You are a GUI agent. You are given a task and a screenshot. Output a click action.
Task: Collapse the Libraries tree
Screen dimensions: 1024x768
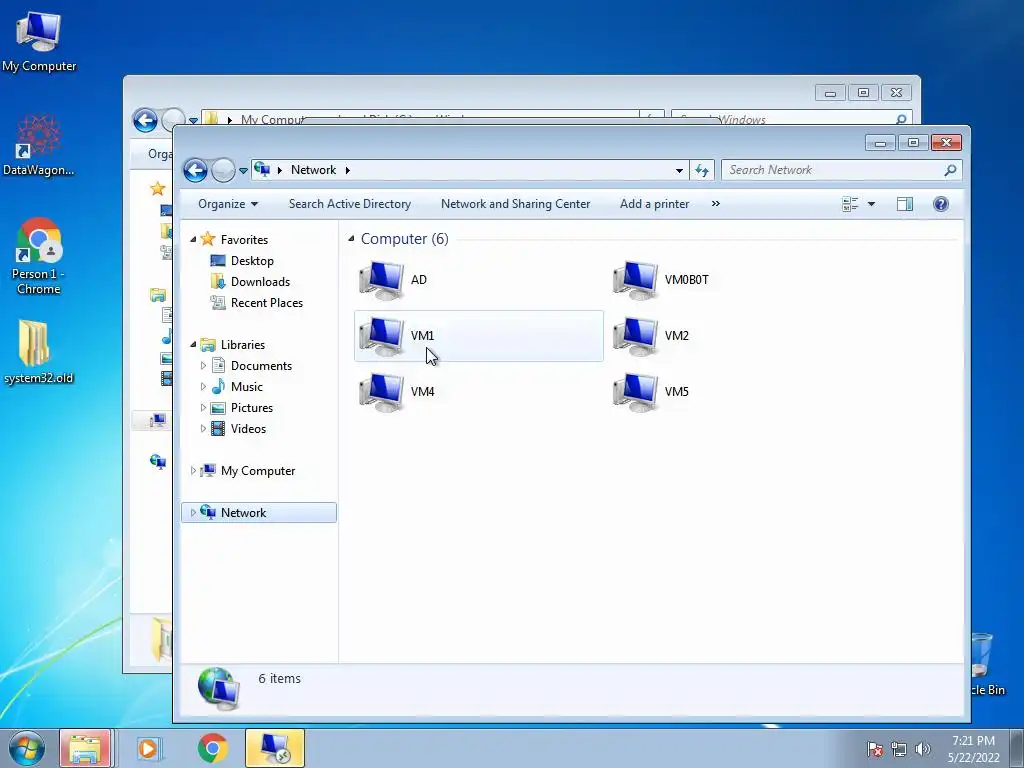(193, 345)
